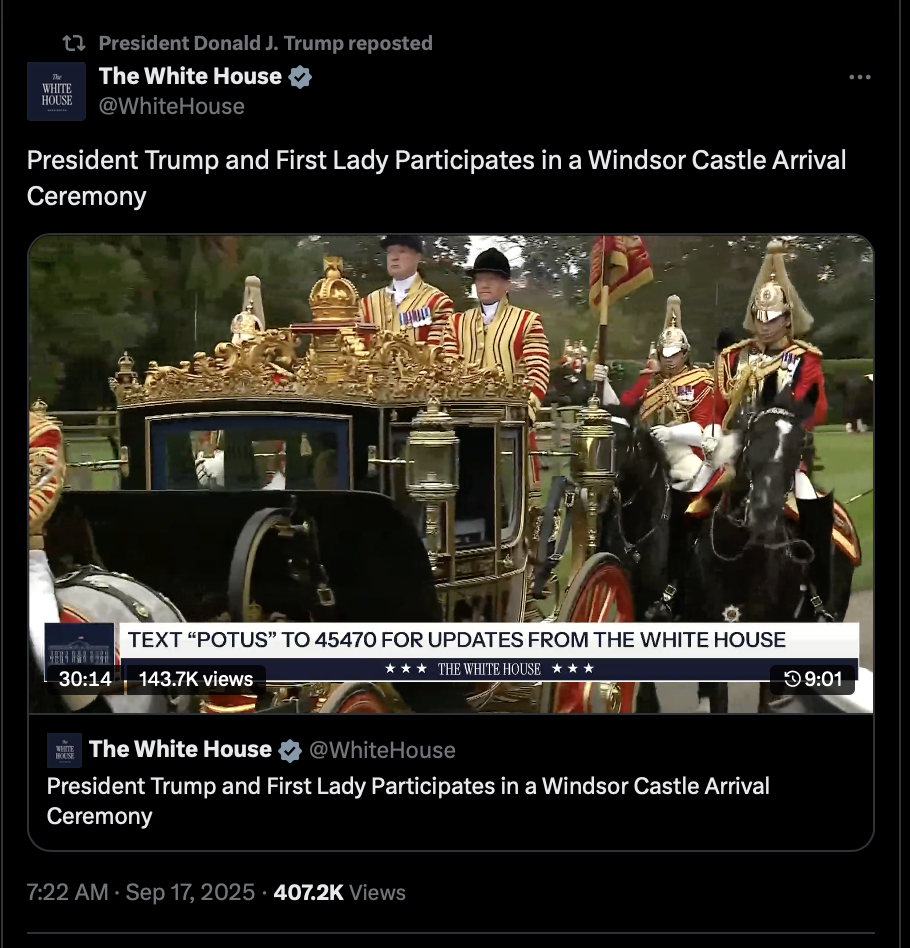Click the small White House avatar in quoted post
Image resolution: width=910 pixels, height=948 pixels.
[65, 750]
